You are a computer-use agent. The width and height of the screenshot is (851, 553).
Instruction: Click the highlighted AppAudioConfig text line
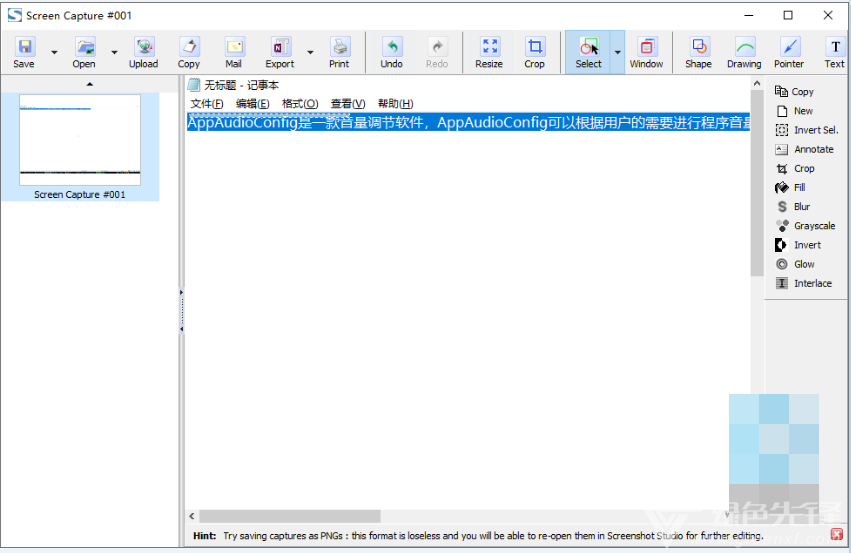(x=468, y=123)
